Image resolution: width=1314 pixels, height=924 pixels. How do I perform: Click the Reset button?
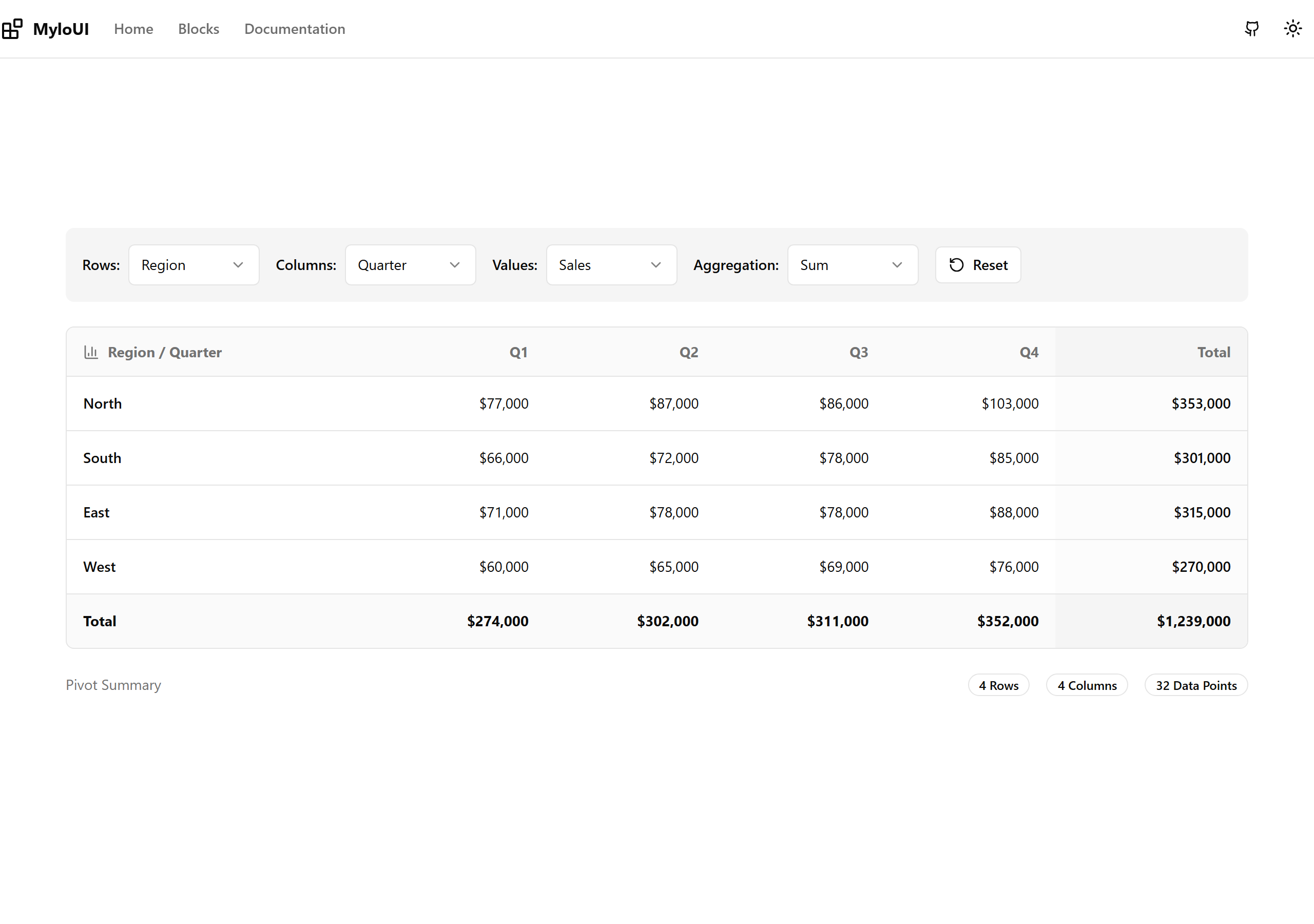[x=978, y=264]
